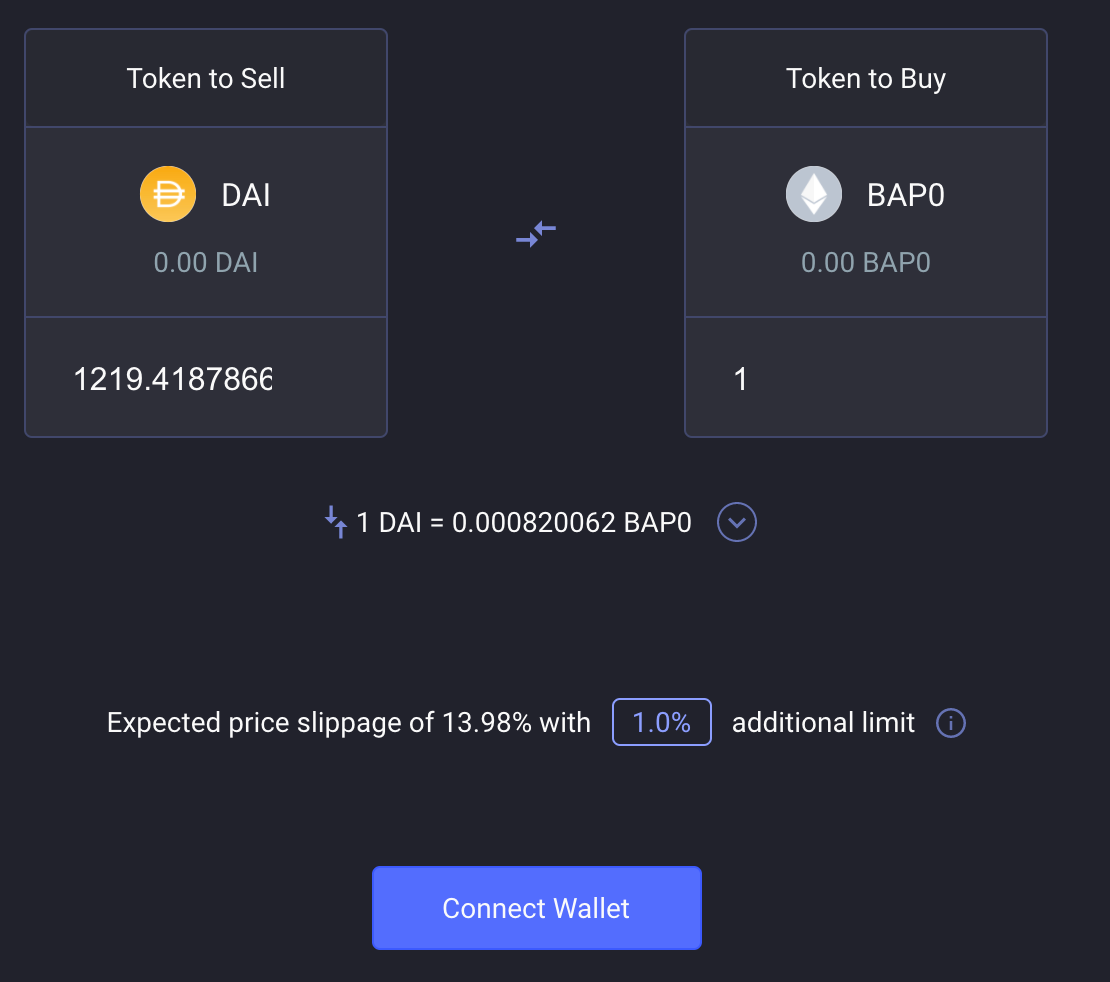Click the 0.00 DAI balance text
The width and height of the screenshot is (1110, 982).
click(x=206, y=263)
